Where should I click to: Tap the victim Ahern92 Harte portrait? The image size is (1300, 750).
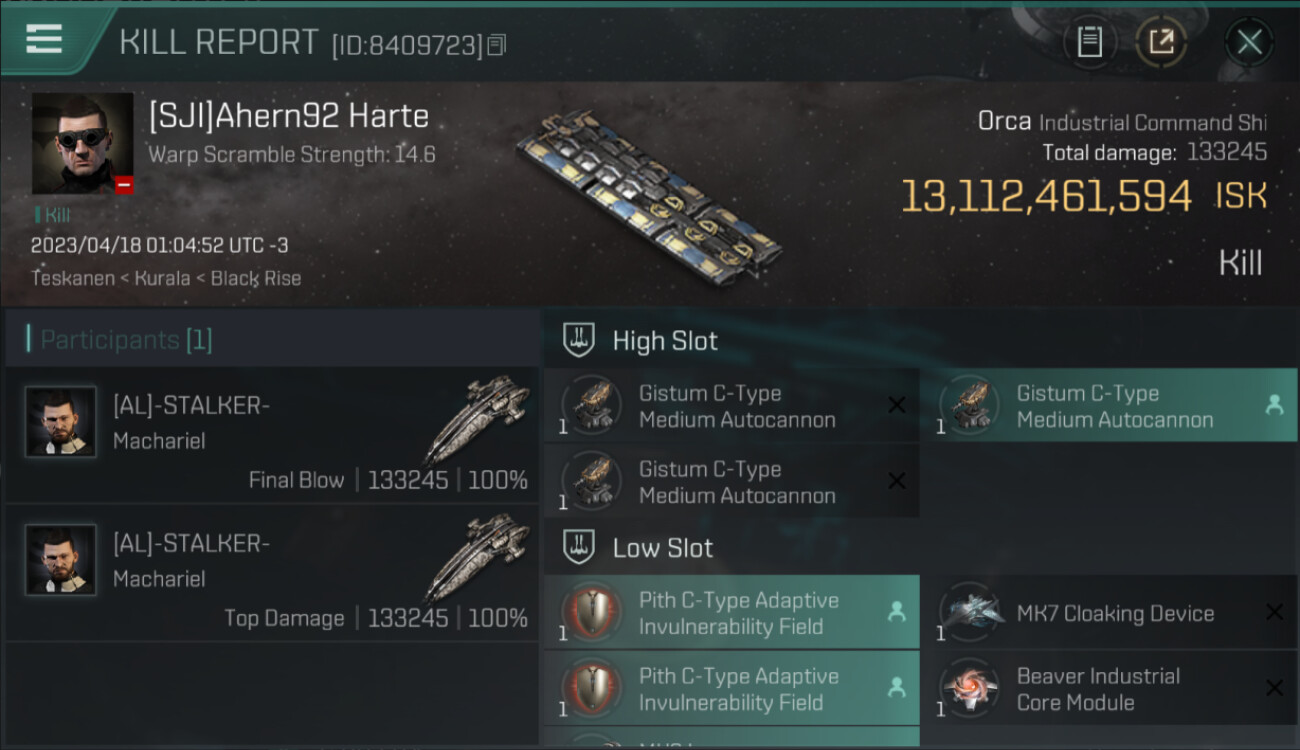[x=82, y=143]
